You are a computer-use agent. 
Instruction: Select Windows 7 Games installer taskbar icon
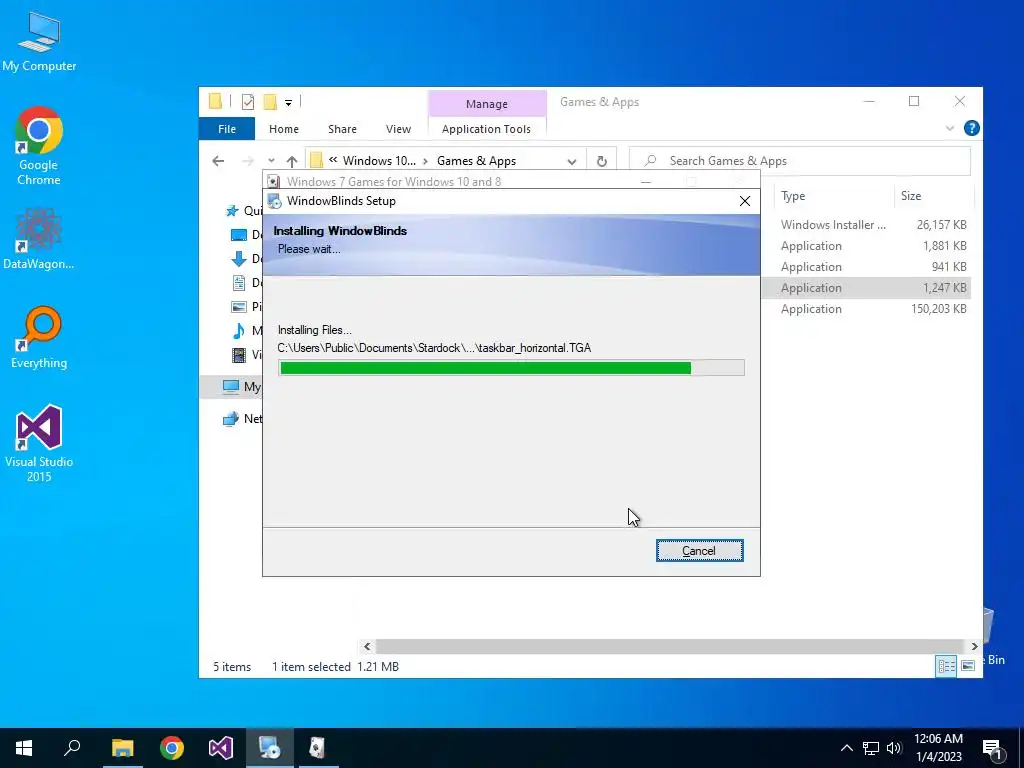pos(318,748)
